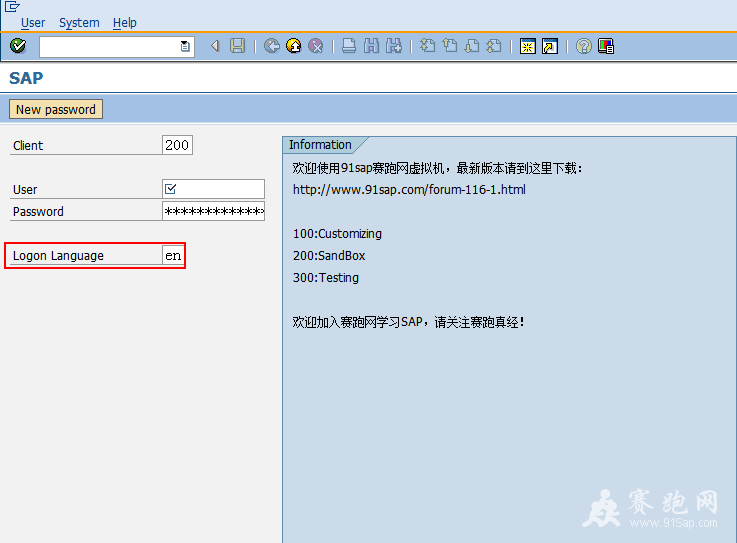Click the Find binoculars icon
This screenshot has width=737, height=543.
tap(371, 46)
